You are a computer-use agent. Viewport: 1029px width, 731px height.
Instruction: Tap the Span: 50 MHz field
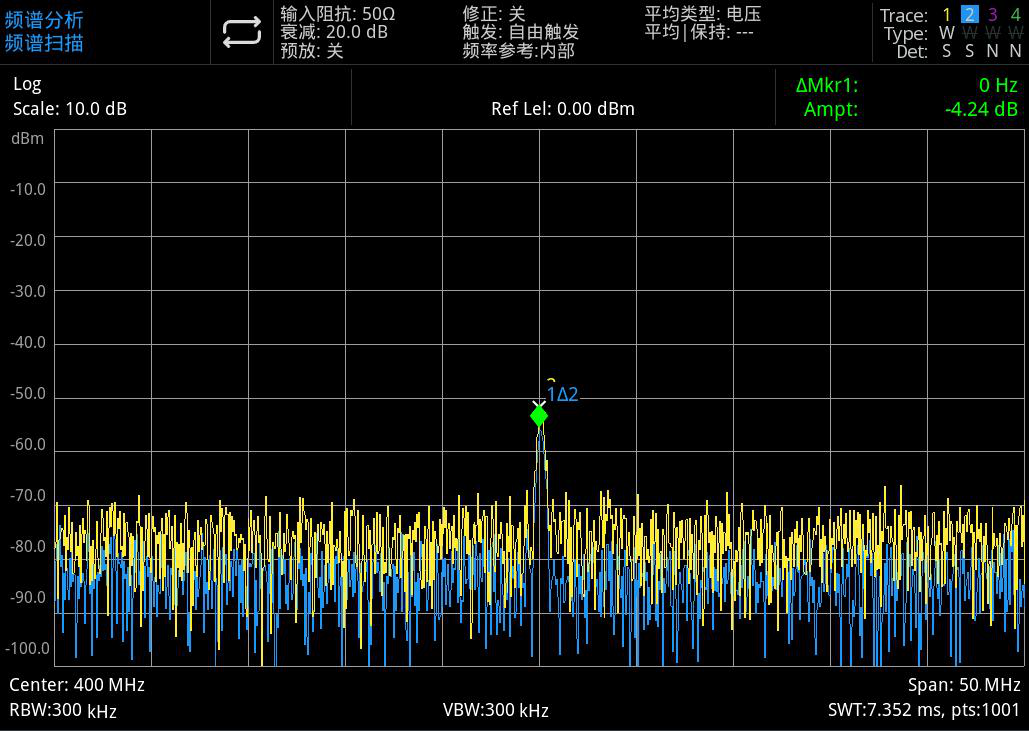(x=964, y=685)
